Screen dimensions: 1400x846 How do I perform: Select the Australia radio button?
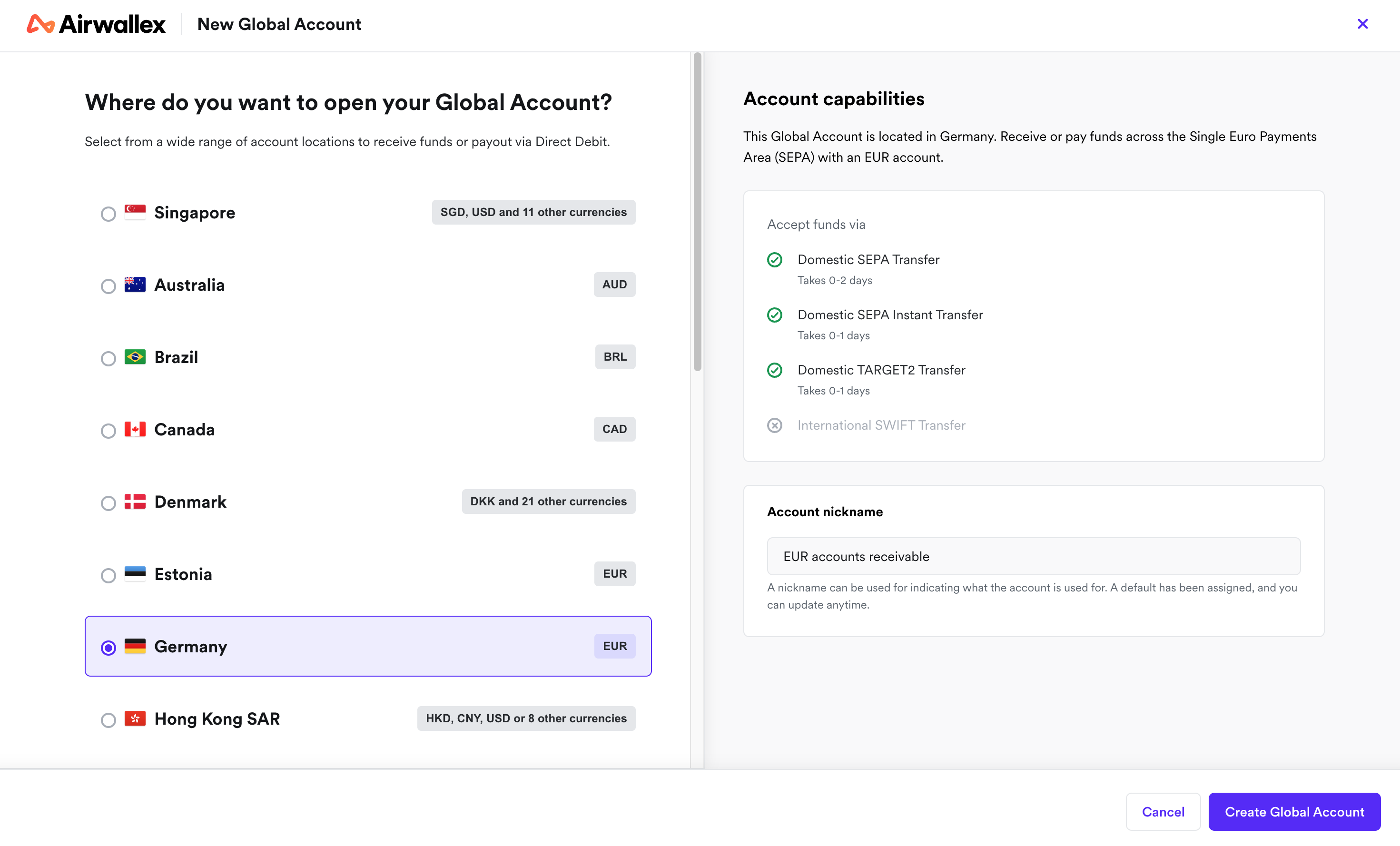(108, 286)
